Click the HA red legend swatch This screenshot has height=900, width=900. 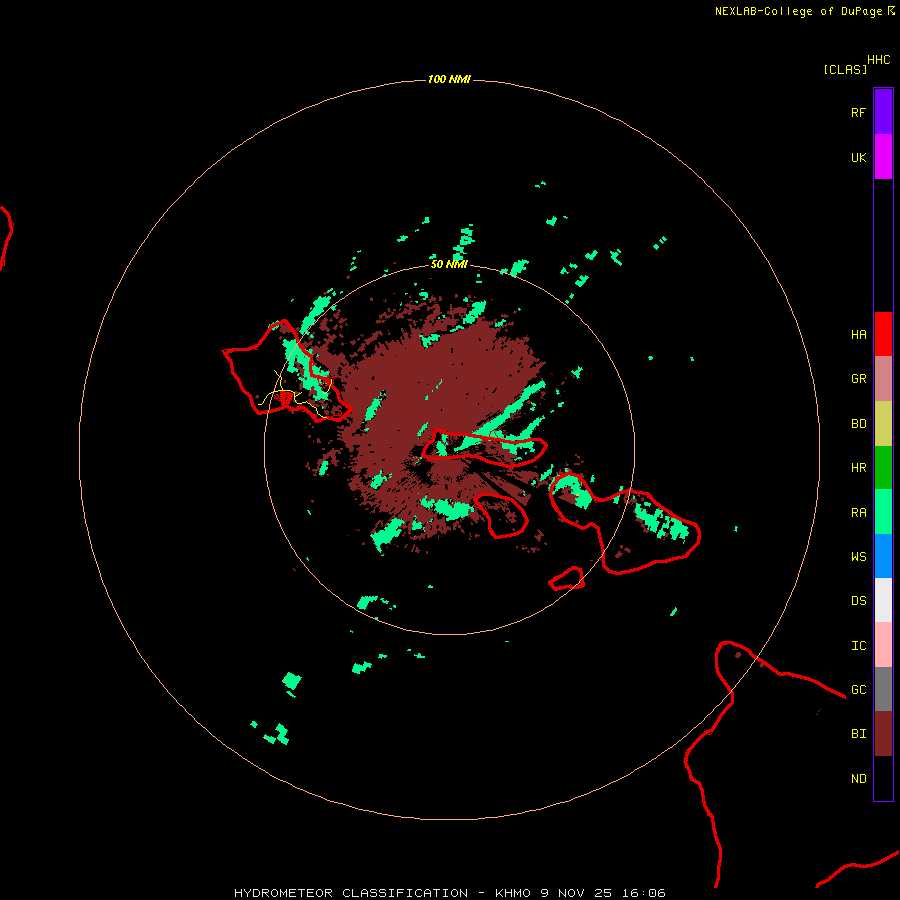(883, 334)
